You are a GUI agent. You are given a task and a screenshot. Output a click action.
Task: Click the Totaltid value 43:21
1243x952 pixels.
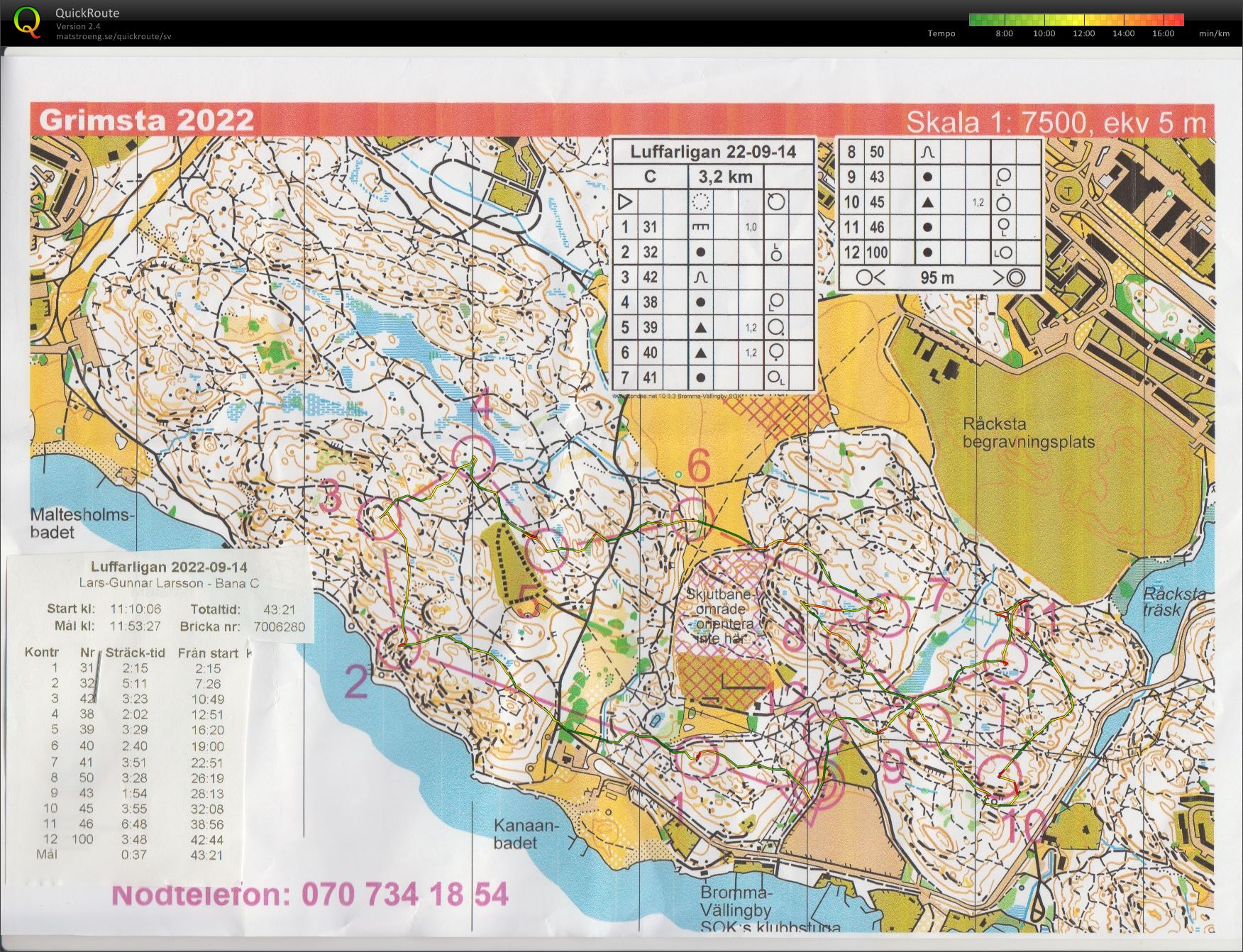(279, 609)
